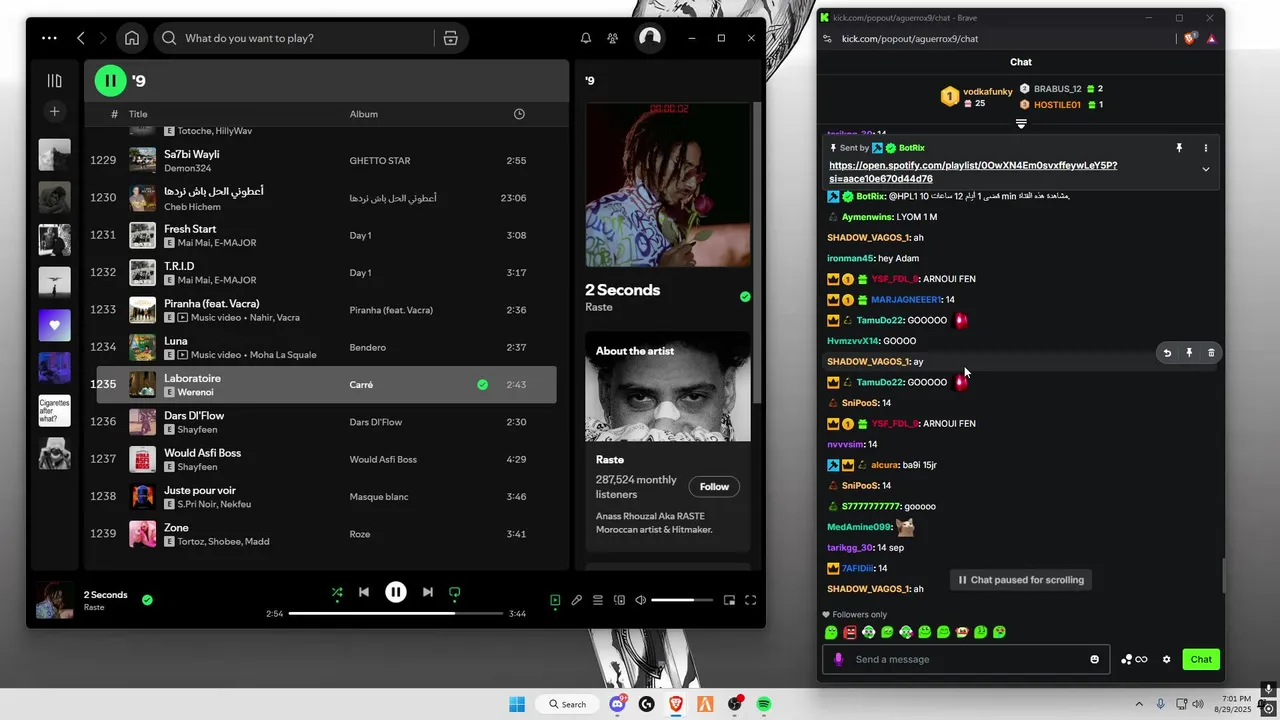This screenshot has width=1280, height=720.
Task: Click Spotify playlist link in pinned chat message
Action: pos(973,172)
